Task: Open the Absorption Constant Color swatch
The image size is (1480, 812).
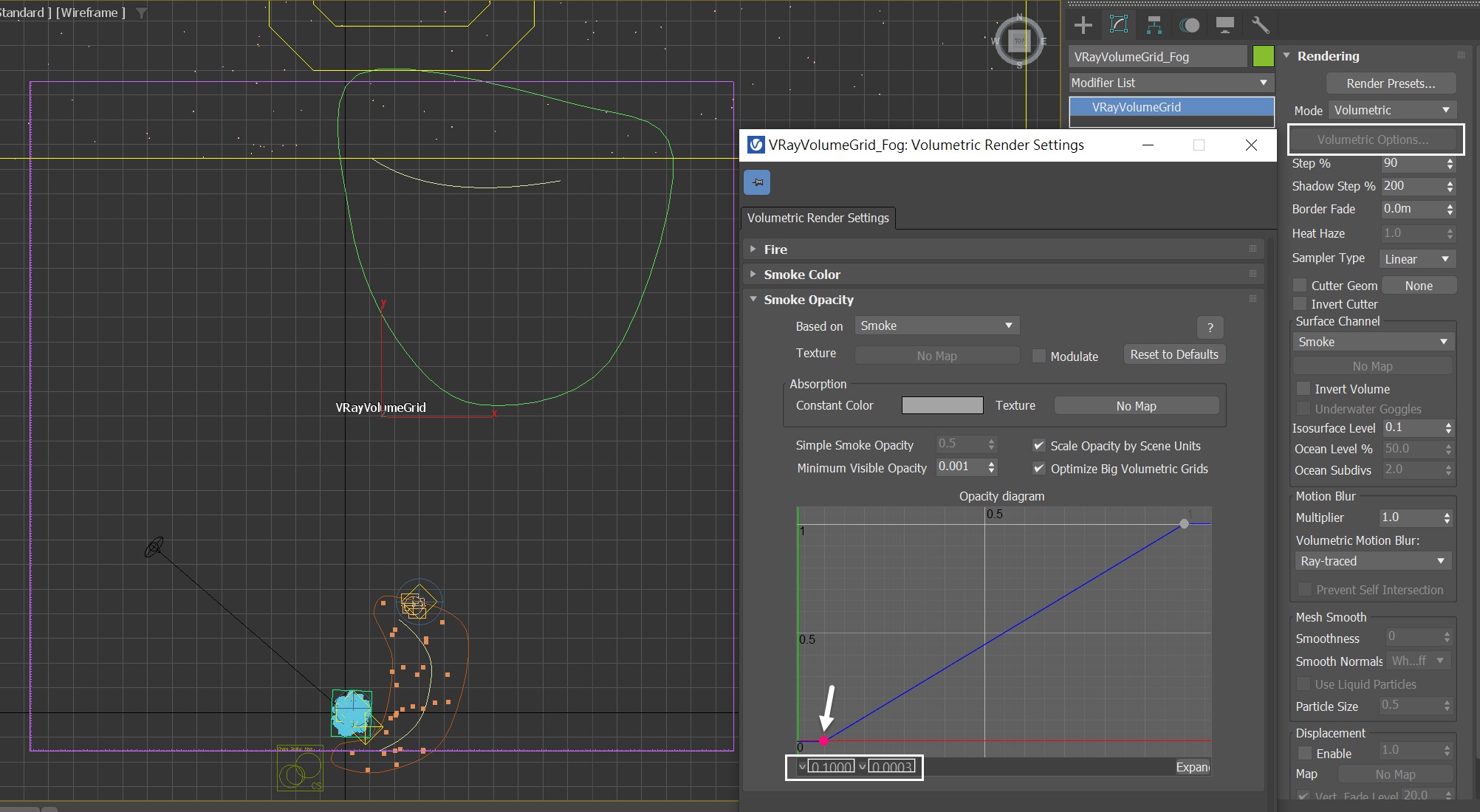Action: [942, 405]
